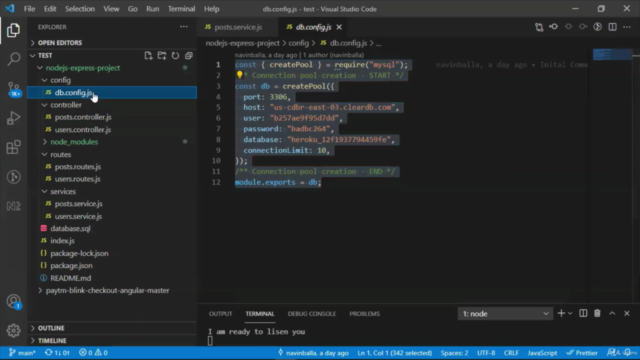Open the Extensions view
Image resolution: width=640 pixels, height=360 pixels.
click(13, 147)
